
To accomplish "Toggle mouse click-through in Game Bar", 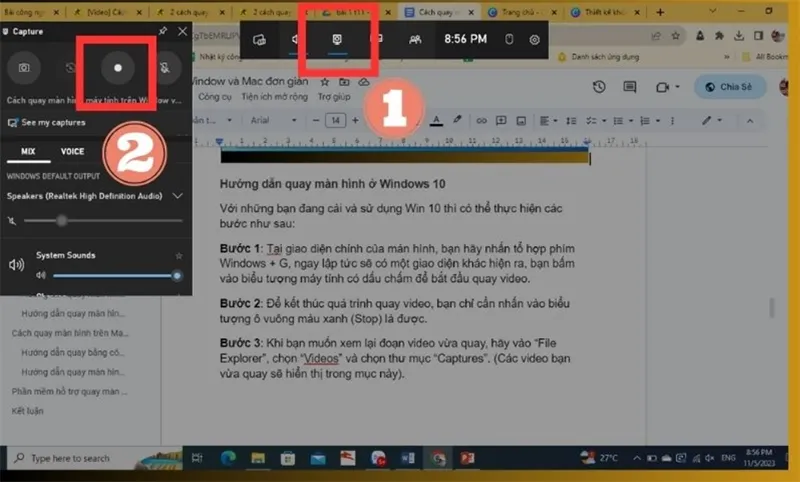I will [x=509, y=39].
